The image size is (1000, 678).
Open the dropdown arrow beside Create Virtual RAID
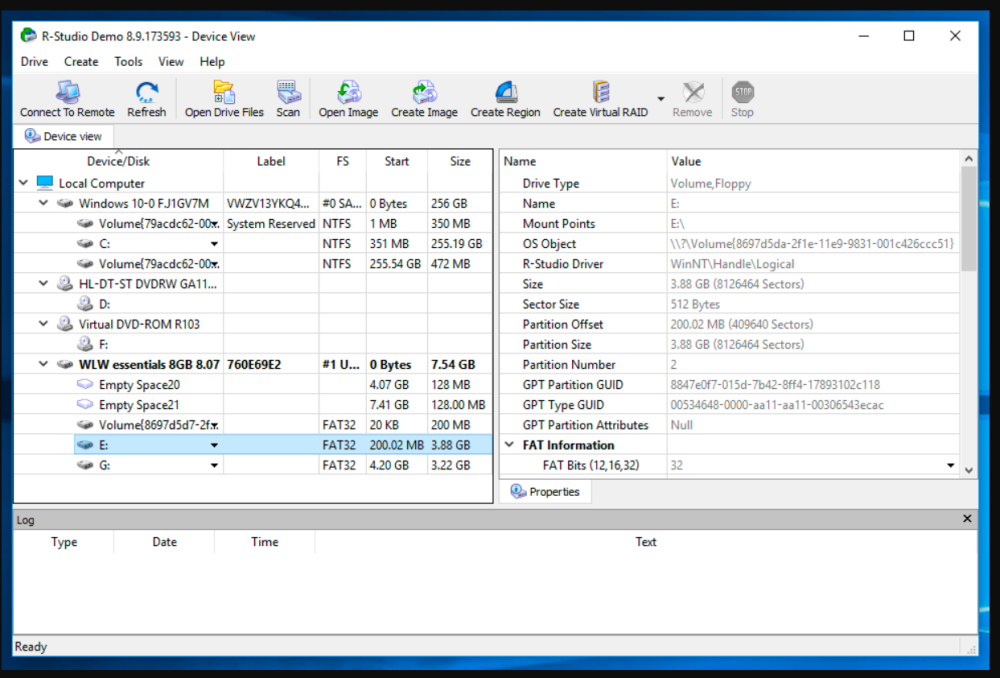pos(660,98)
